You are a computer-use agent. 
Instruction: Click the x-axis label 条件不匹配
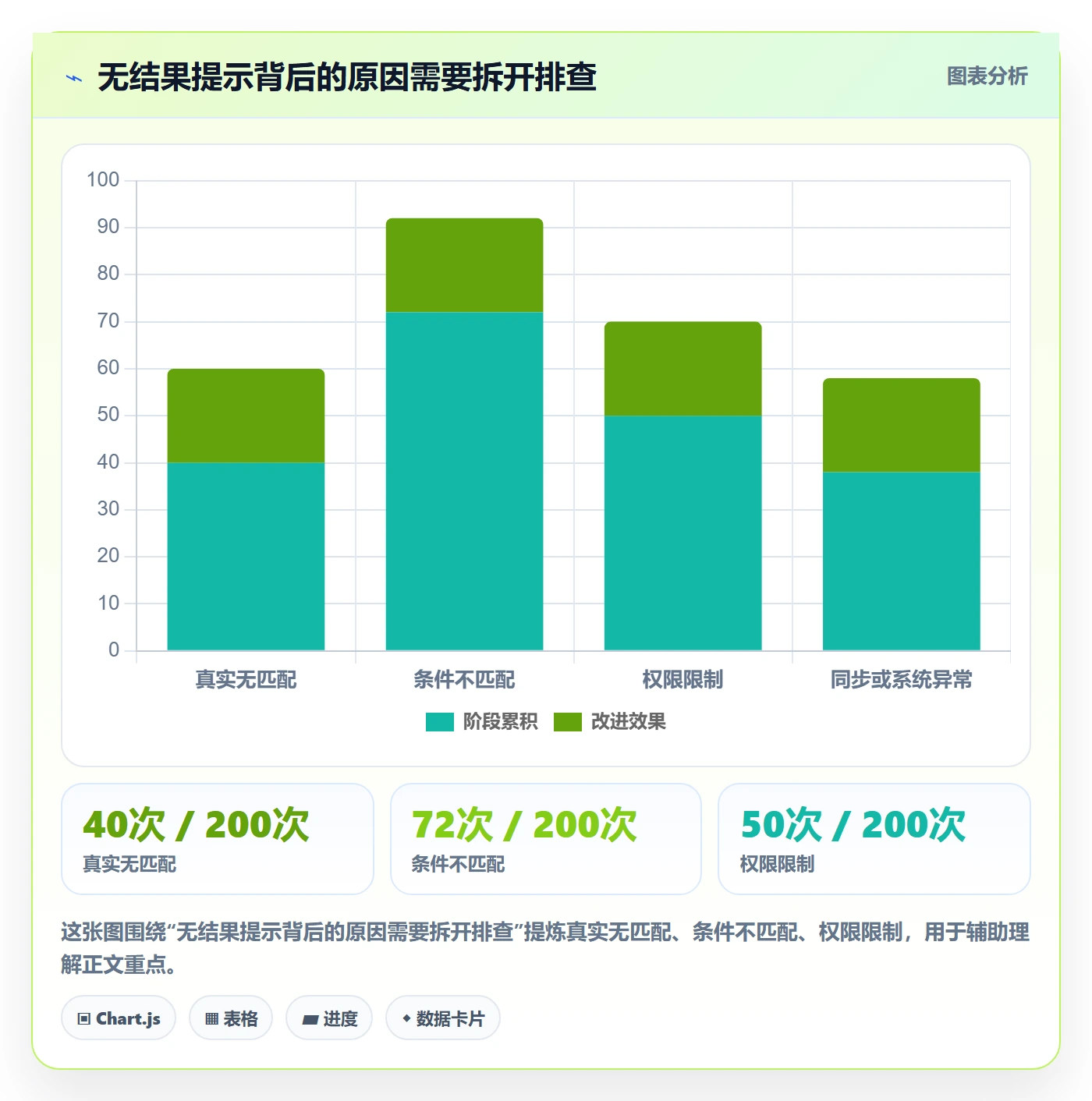point(464,679)
